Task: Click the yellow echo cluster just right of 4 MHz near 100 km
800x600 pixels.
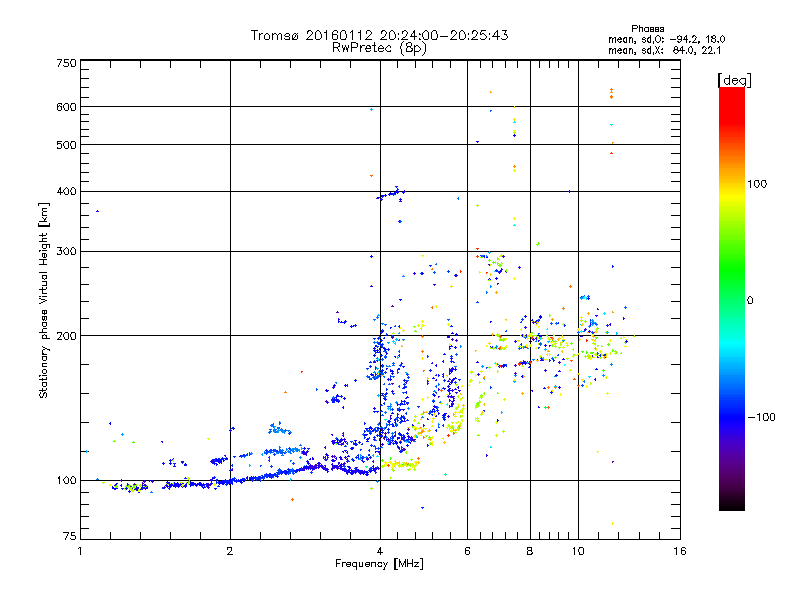Action: tap(401, 464)
